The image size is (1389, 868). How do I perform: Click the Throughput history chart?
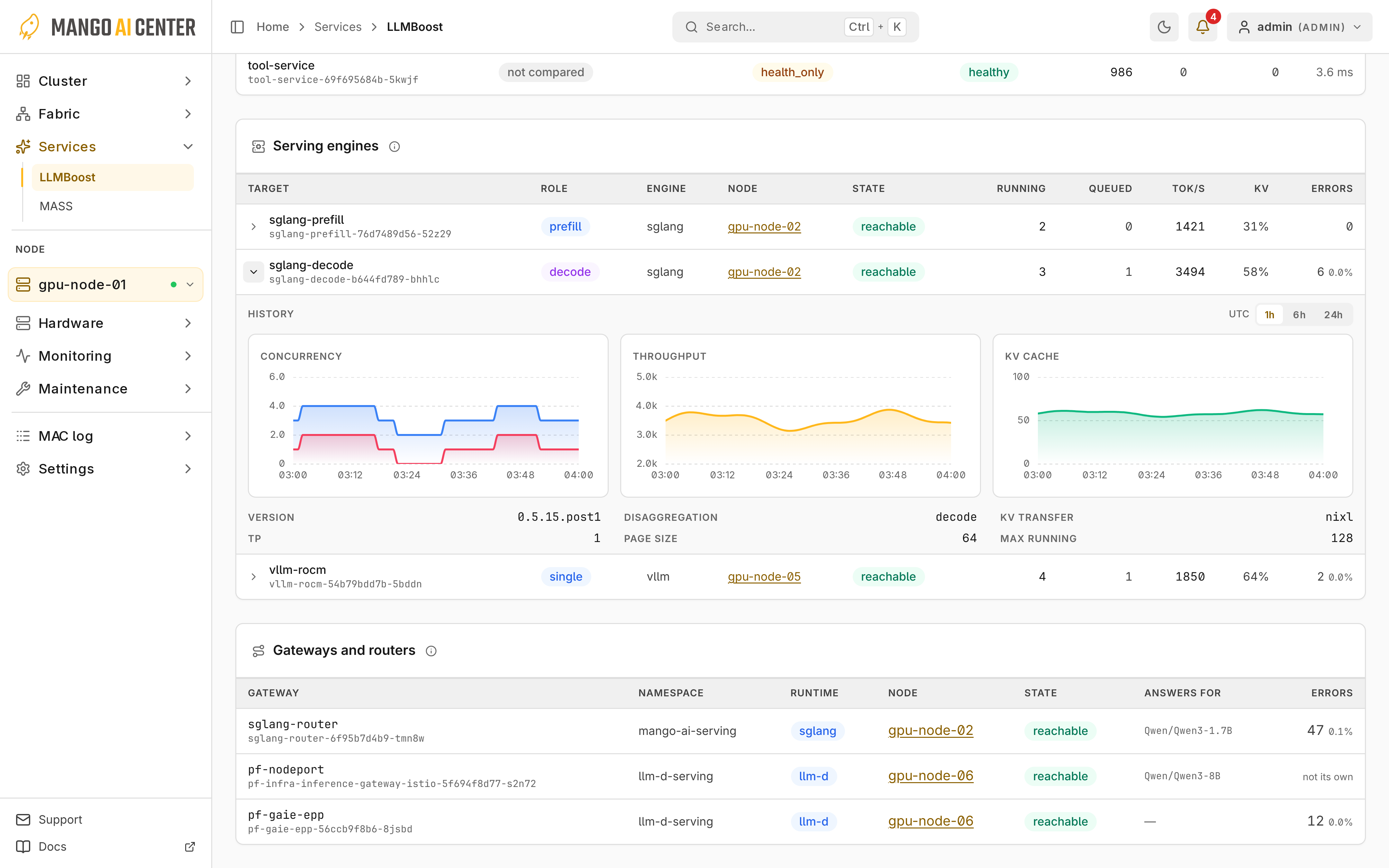[x=800, y=416]
